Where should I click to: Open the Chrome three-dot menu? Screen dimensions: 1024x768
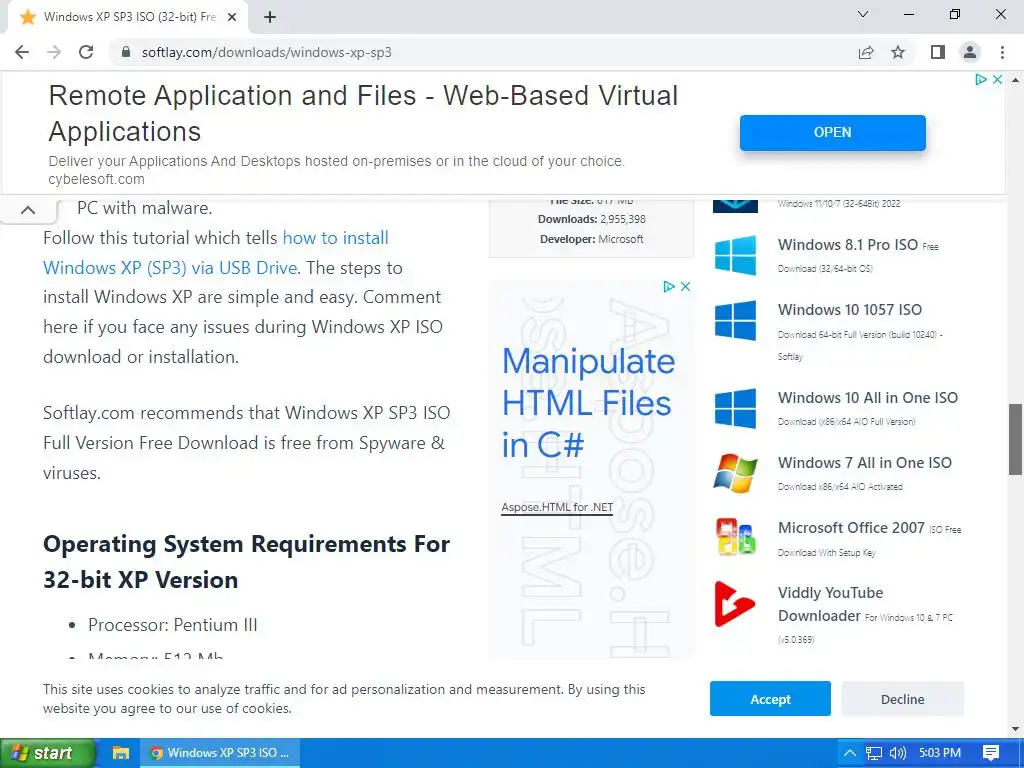[1002, 52]
